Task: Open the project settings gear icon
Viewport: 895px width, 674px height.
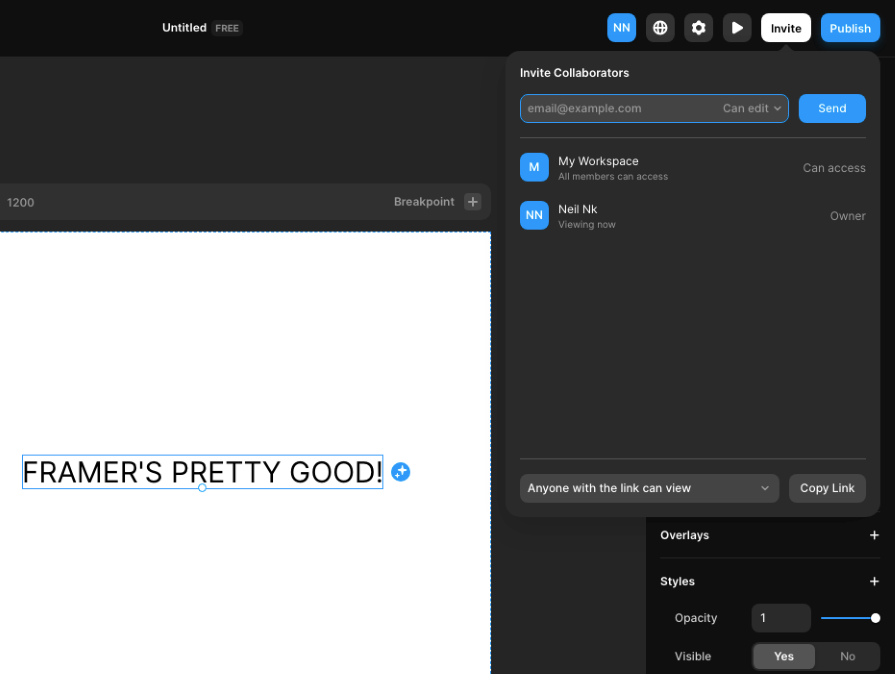Action: (x=698, y=27)
